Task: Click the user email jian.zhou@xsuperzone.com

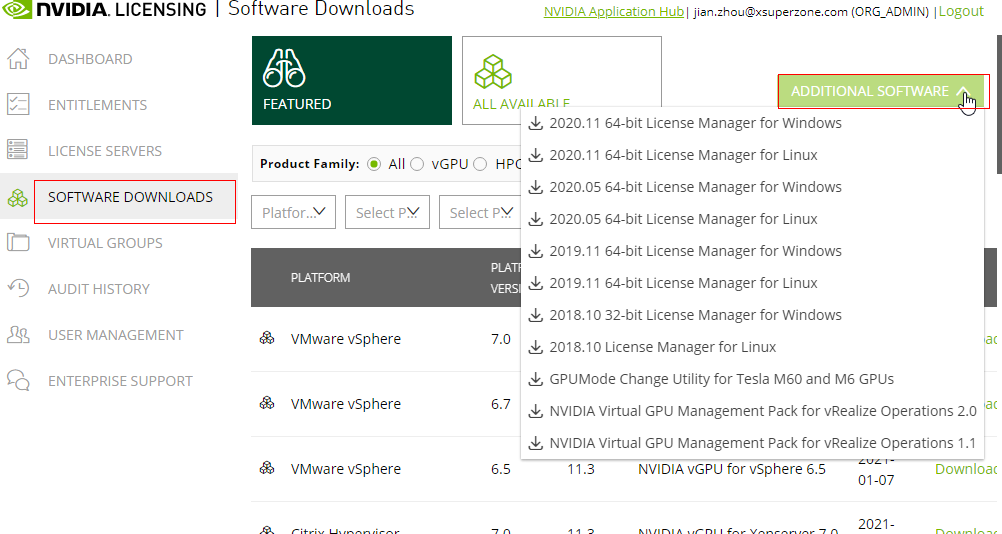Action: pos(771,12)
